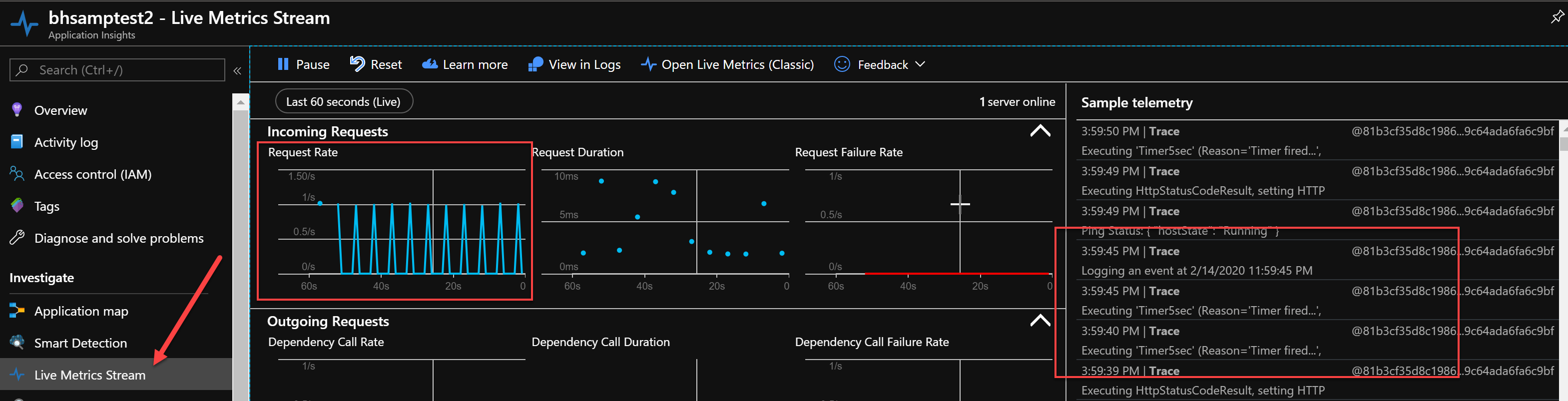The image size is (1568, 401).
Task: Collapse the Outgoing Requests section
Action: pos(1040,321)
